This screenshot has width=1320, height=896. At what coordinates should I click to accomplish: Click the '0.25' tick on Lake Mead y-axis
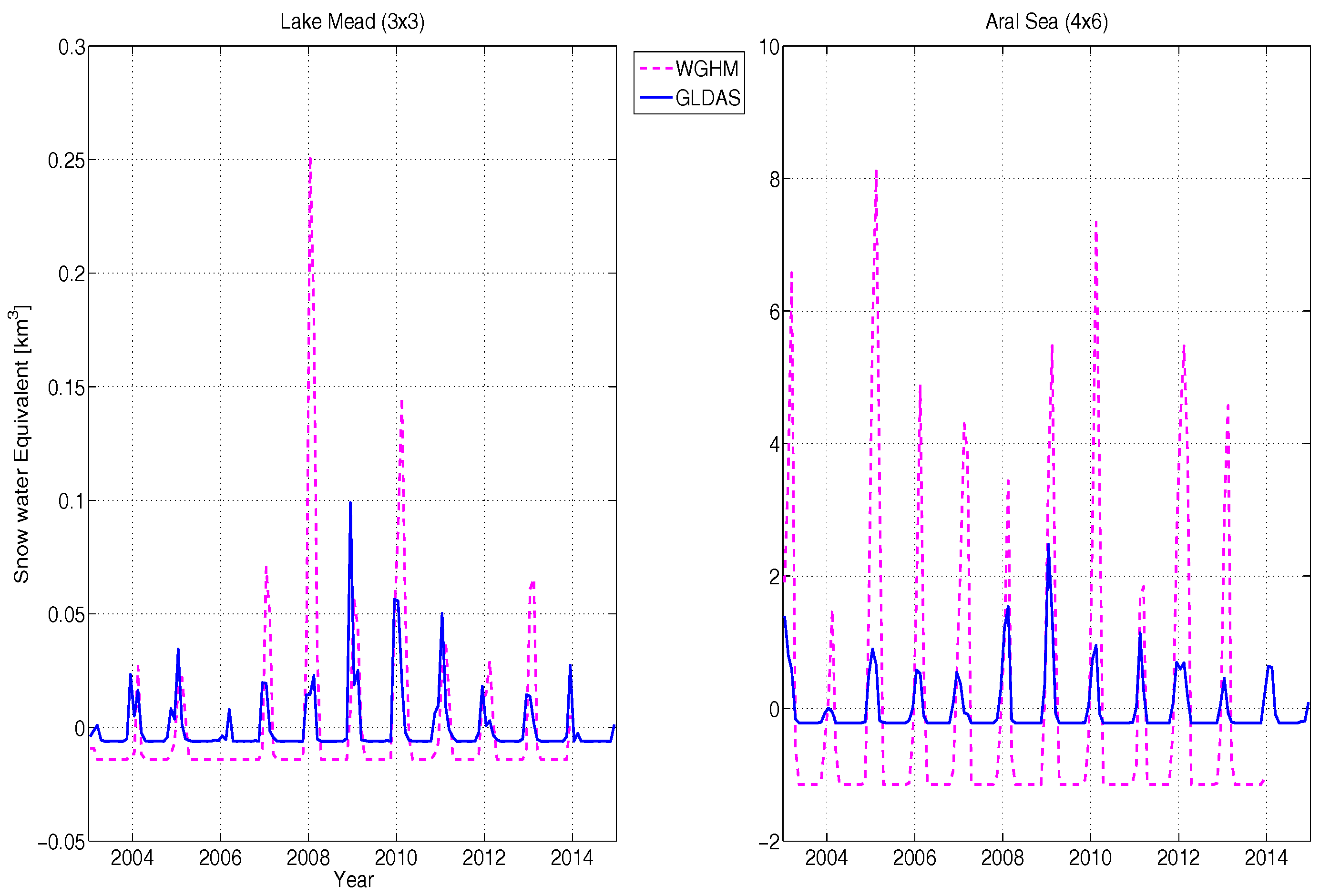click(66, 161)
